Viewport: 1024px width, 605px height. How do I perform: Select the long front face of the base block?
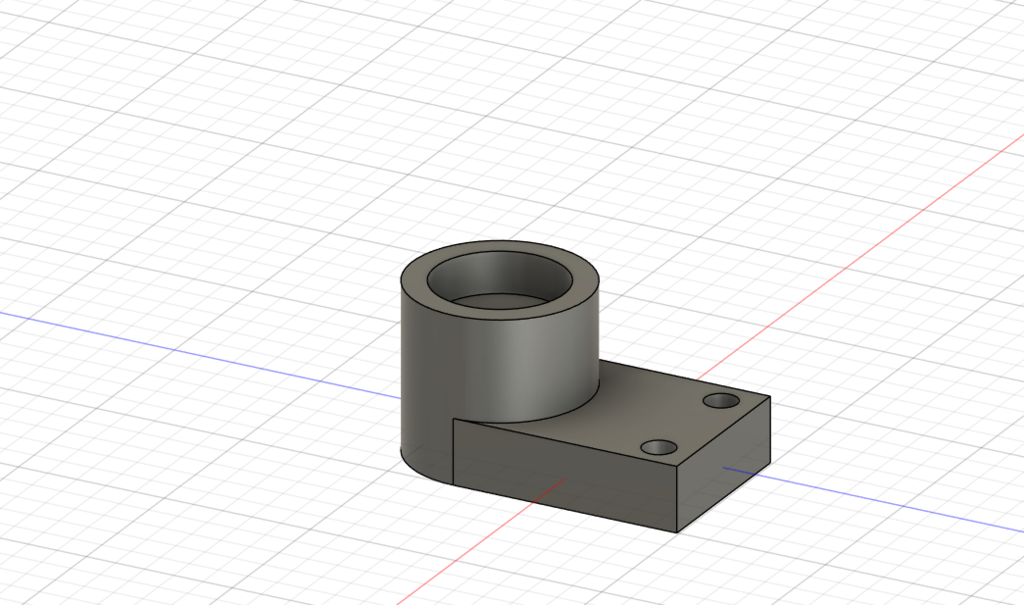point(565,476)
